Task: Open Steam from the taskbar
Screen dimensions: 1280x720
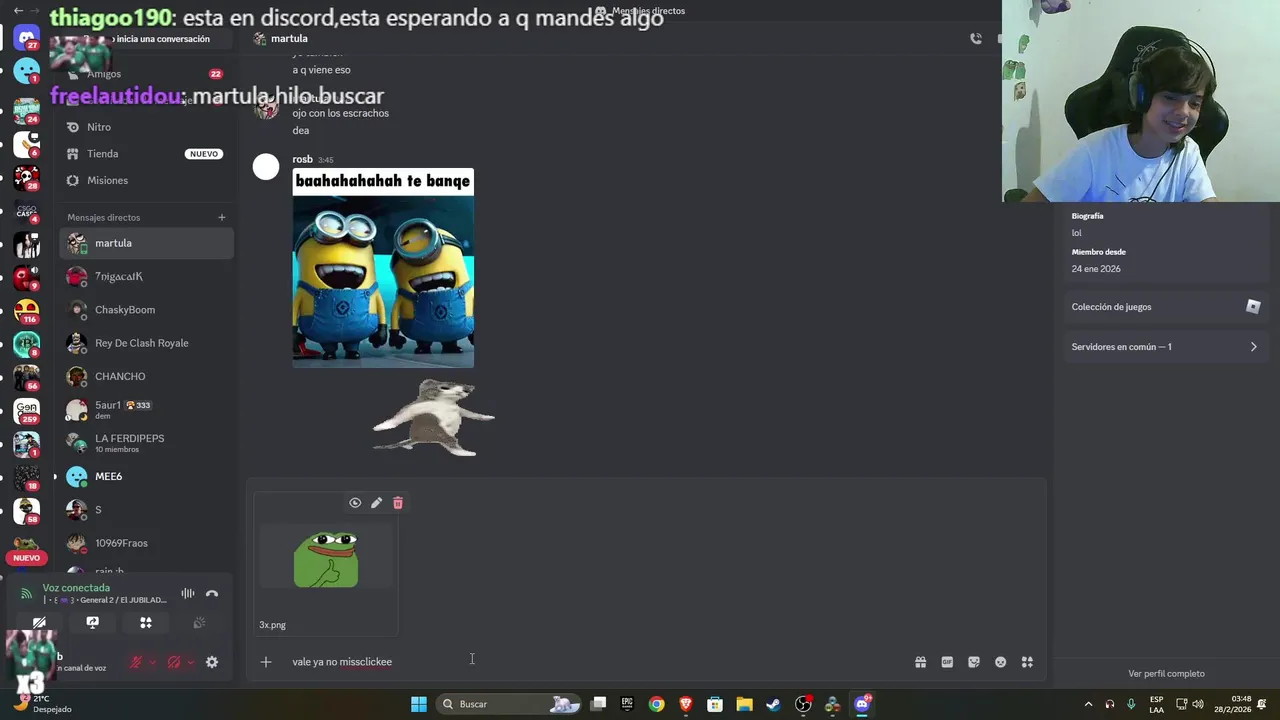Action: [773, 704]
